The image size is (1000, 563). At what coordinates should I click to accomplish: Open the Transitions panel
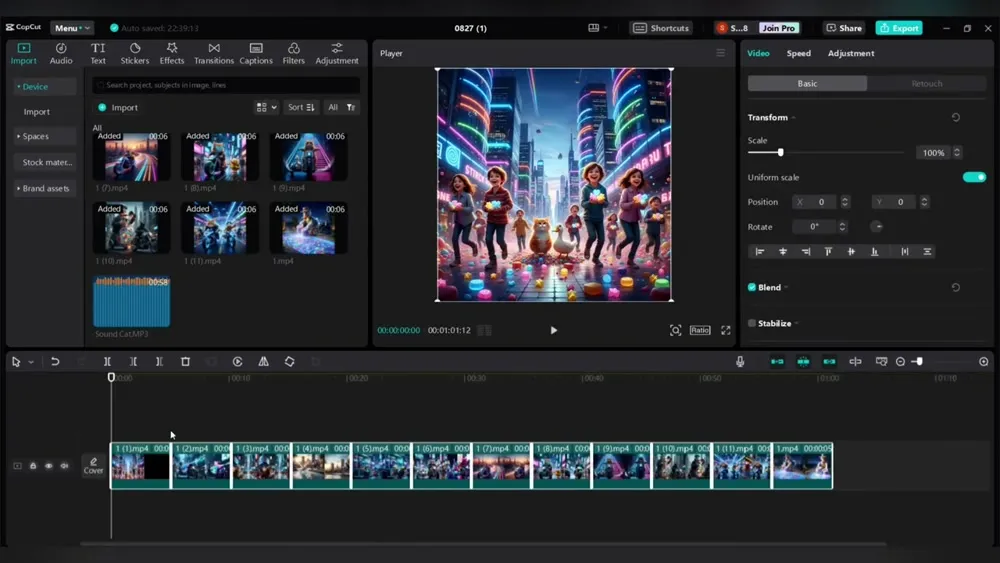pos(214,53)
